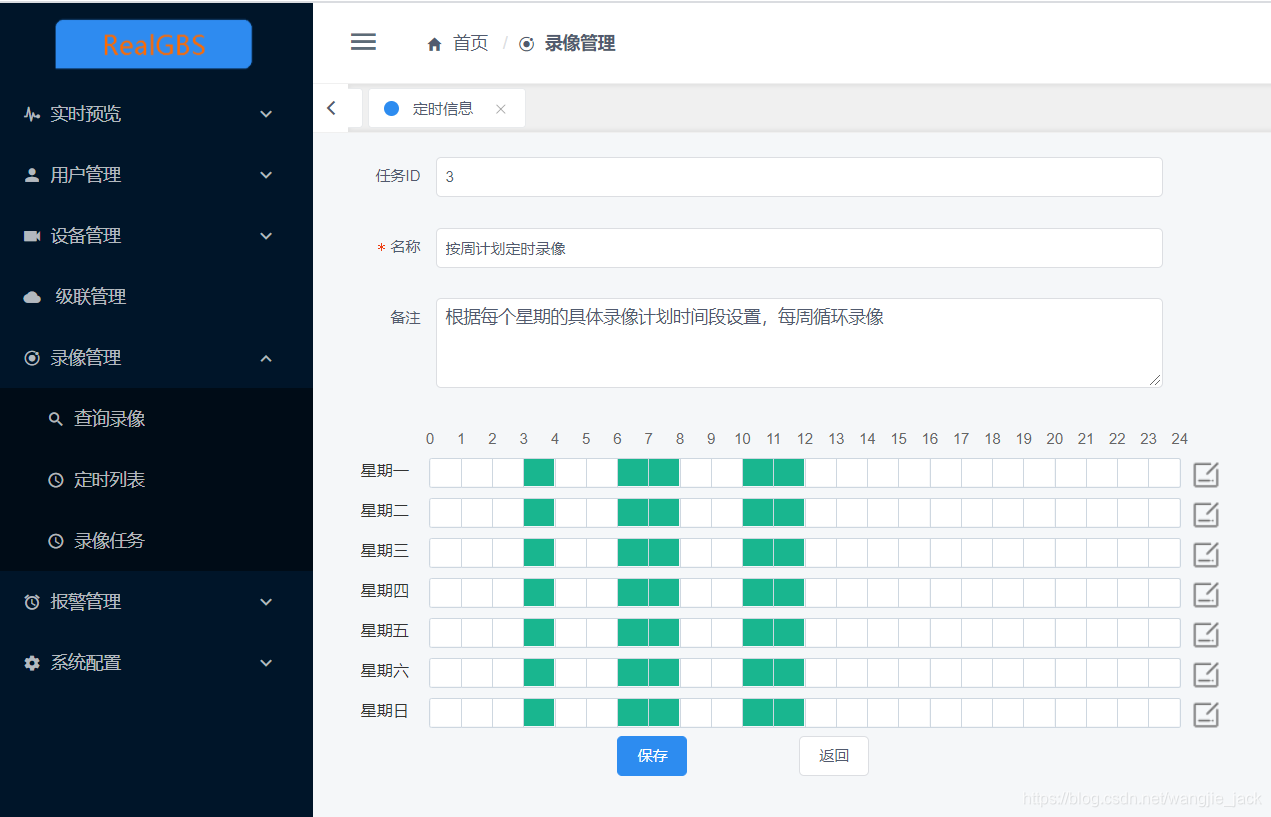The width and height of the screenshot is (1271, 817).
Task: Click the 实时预览 pulse icon
Action: [x=32, y=114]
